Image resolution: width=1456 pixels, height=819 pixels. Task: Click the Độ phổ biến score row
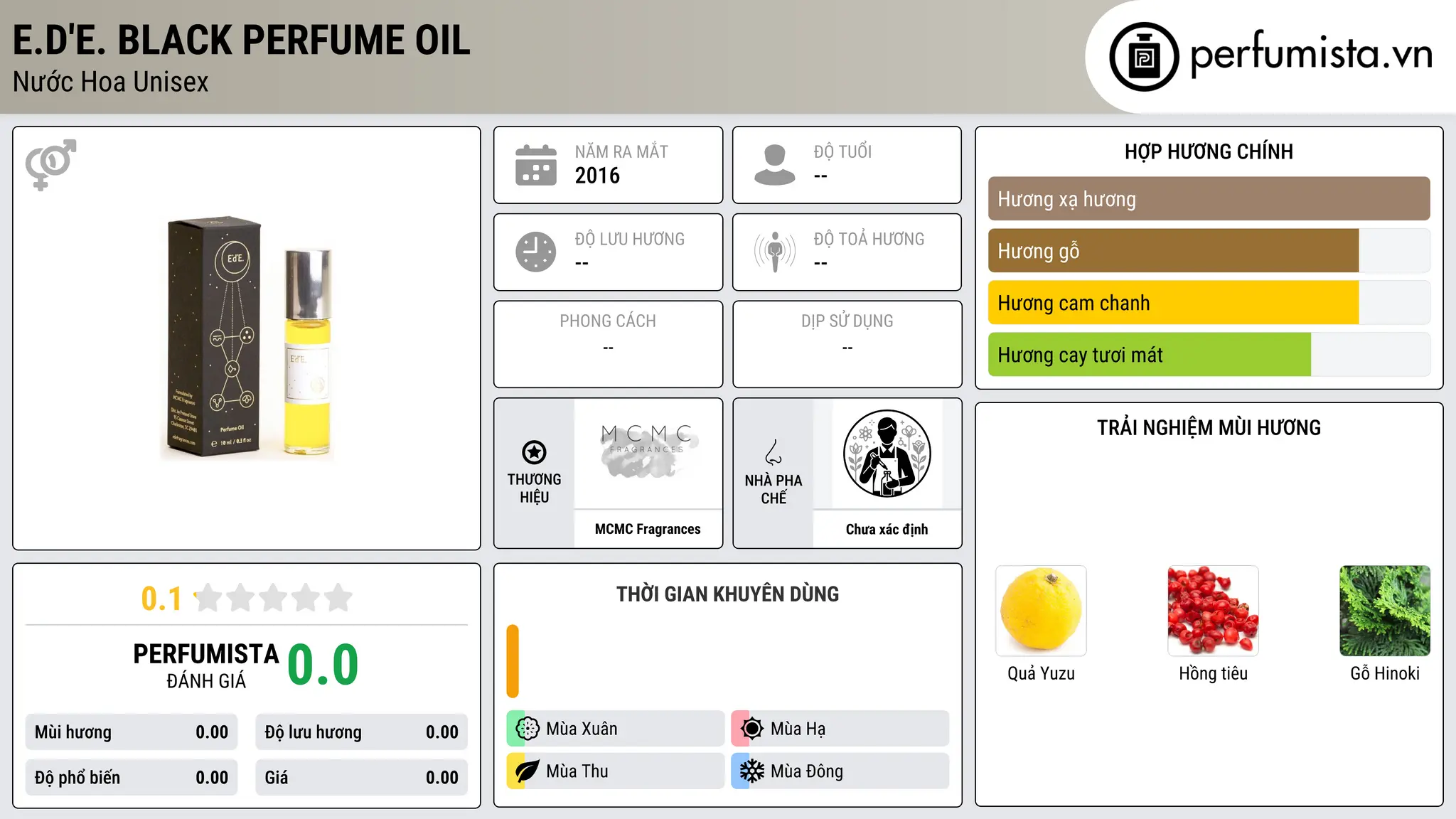132,778
